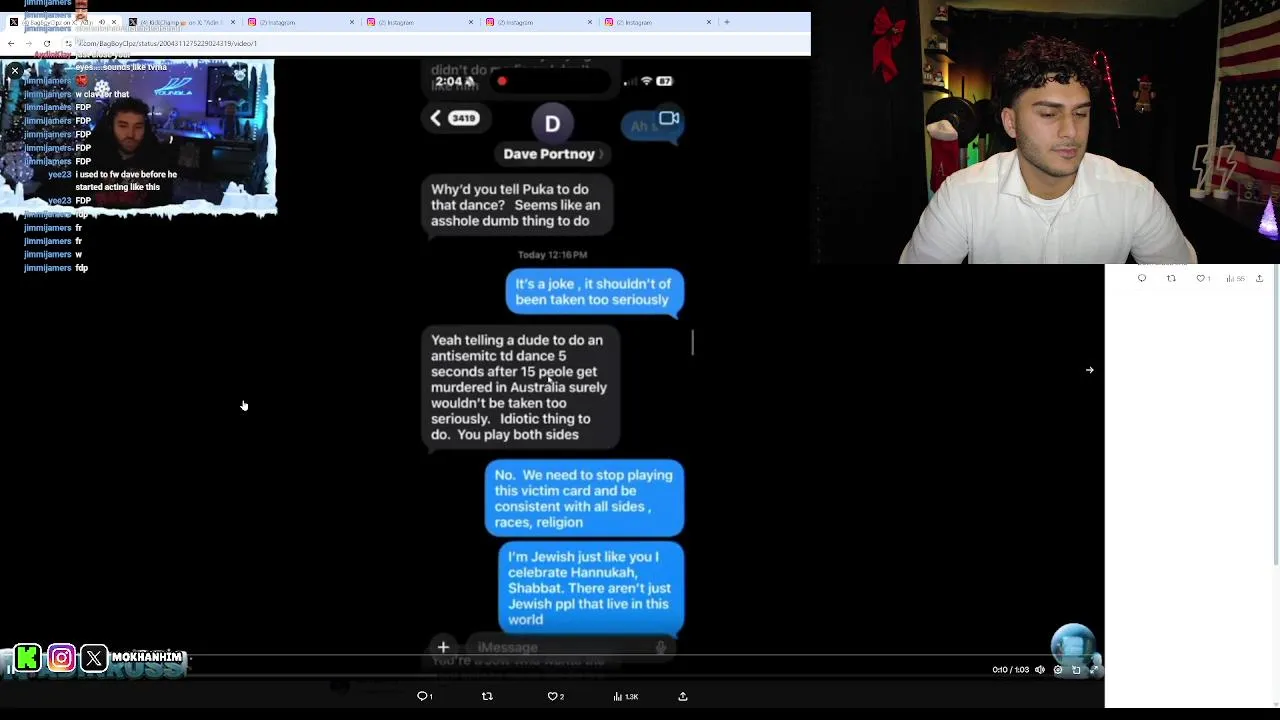This screenshot has width=1280, height=720.
Task: Reply icon in the right side panel
Action: 1142,279
